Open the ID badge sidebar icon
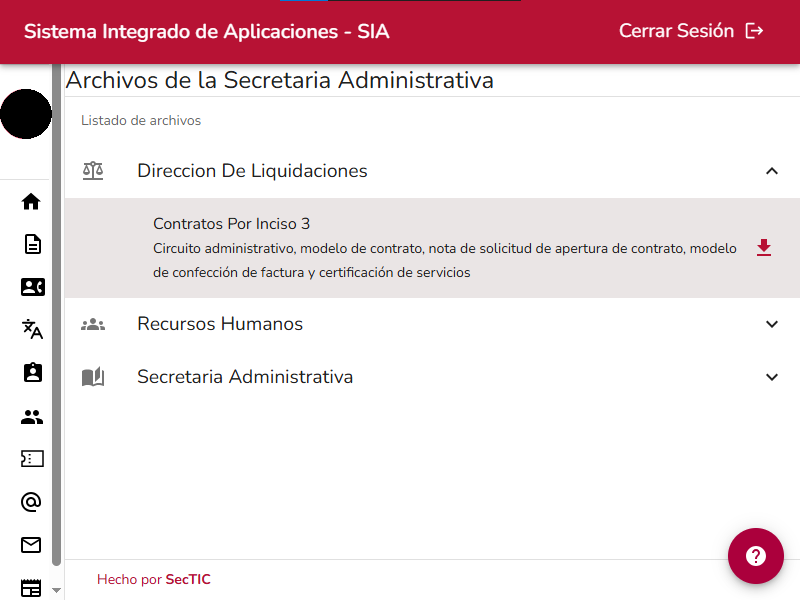Image resolution: width=800 pixels, height=600 pixels. point(31,372)
